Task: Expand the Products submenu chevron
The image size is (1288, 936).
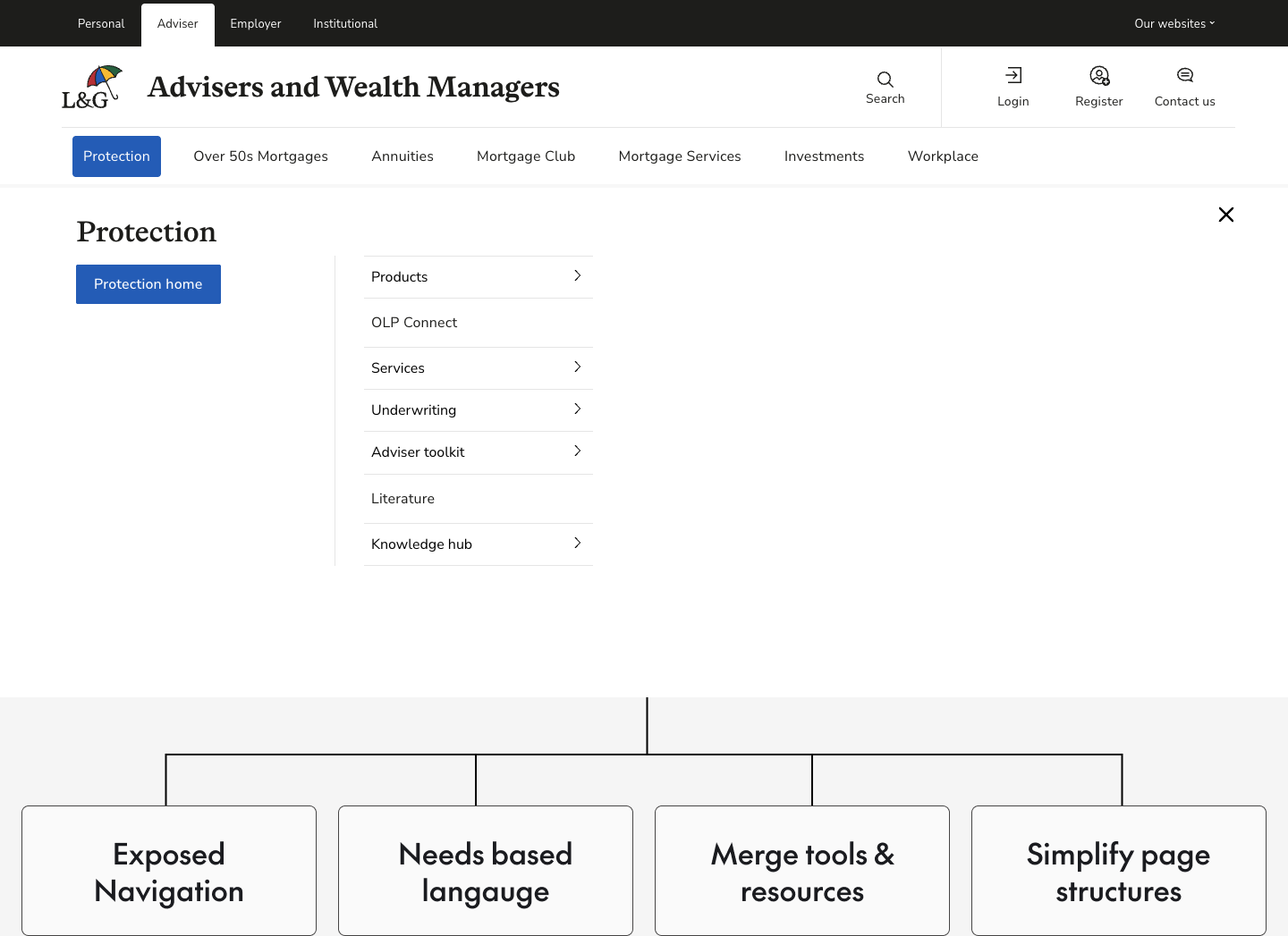Action: click(577, 276)
